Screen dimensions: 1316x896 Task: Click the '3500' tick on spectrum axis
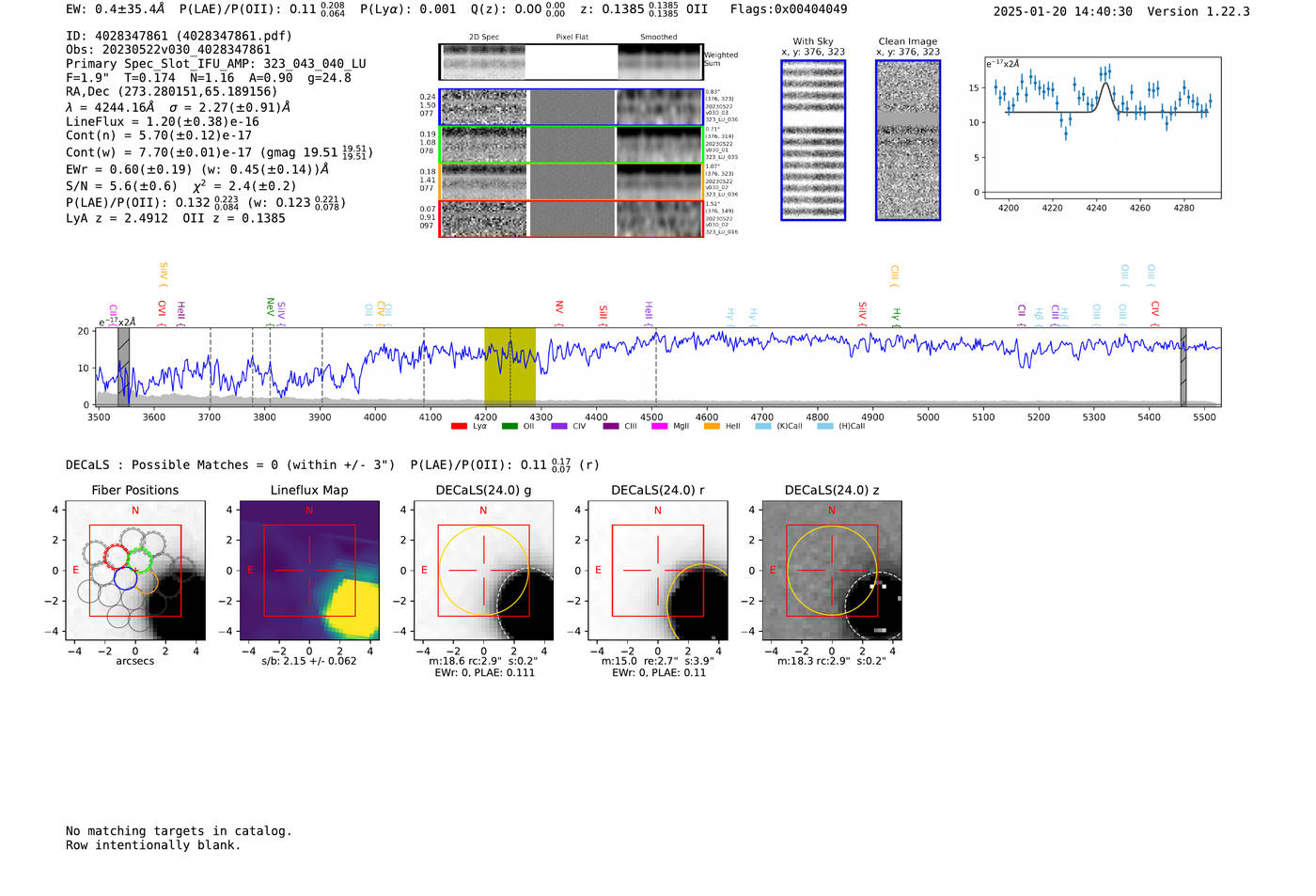click(99, 417)
